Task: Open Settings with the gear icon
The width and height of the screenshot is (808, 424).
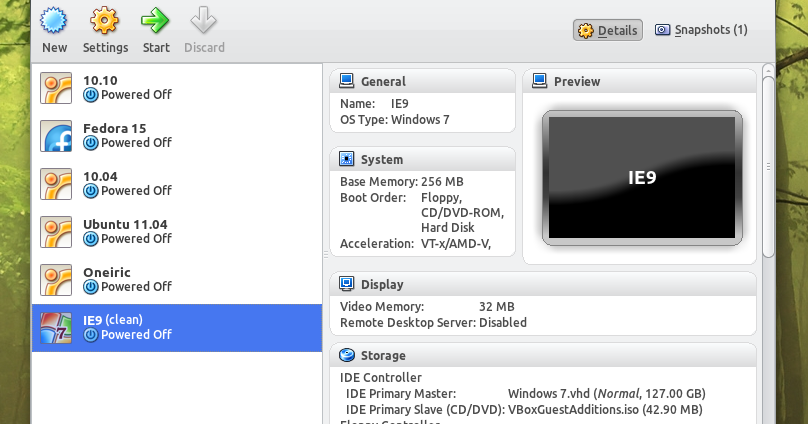Action: click(x=105, y=21)
